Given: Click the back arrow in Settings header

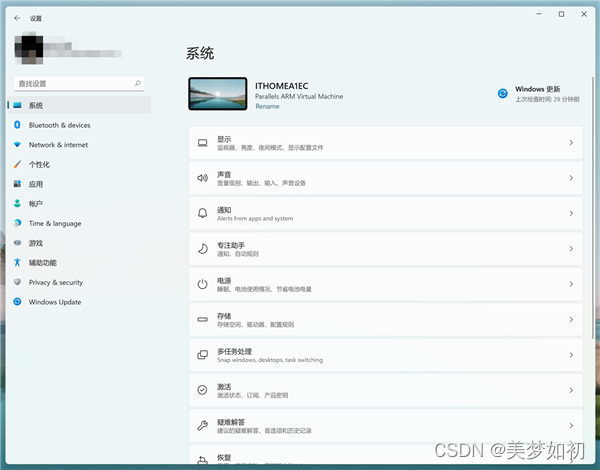Looking at the screenshot, I should point(17,18).
